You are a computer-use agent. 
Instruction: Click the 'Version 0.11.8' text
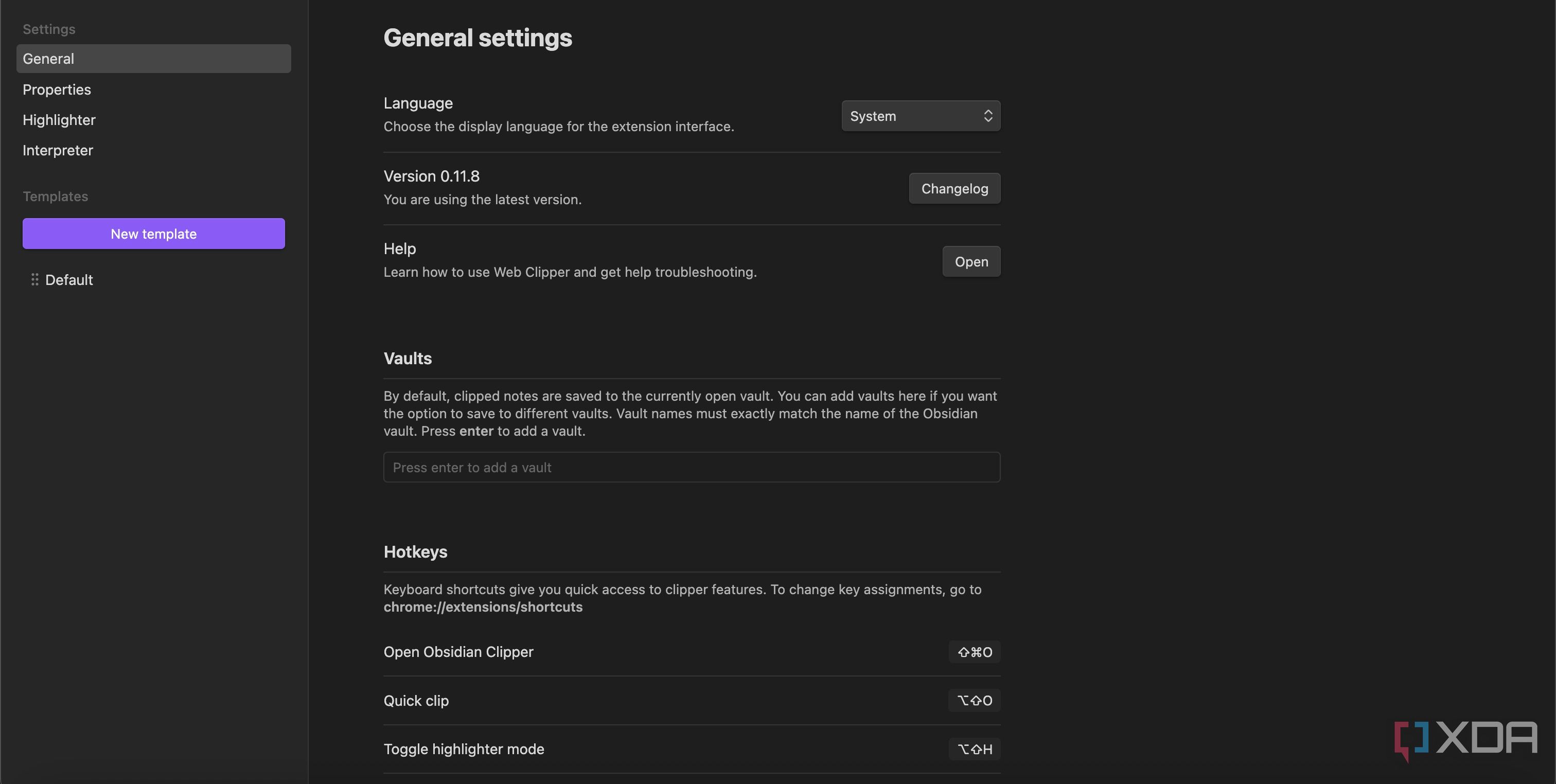(431, 176)
